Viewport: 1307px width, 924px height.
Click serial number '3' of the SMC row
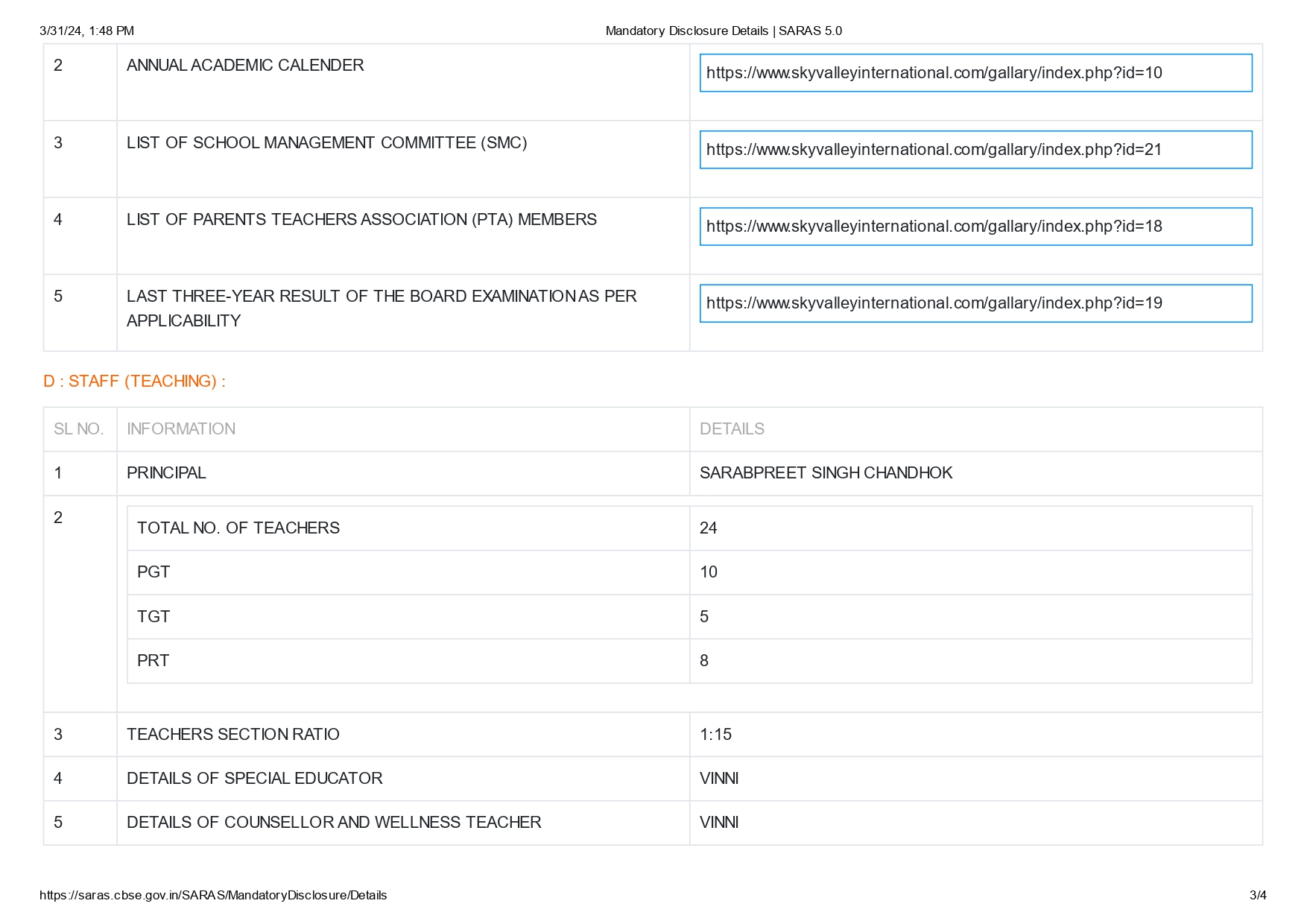tap(58, 143)
